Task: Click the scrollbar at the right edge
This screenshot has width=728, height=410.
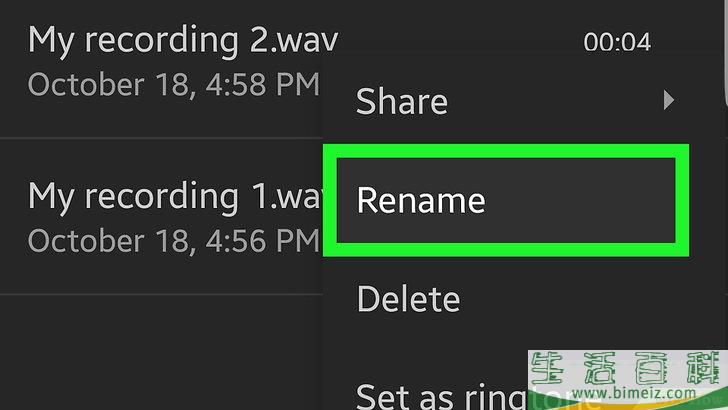Action: point(726,51)
